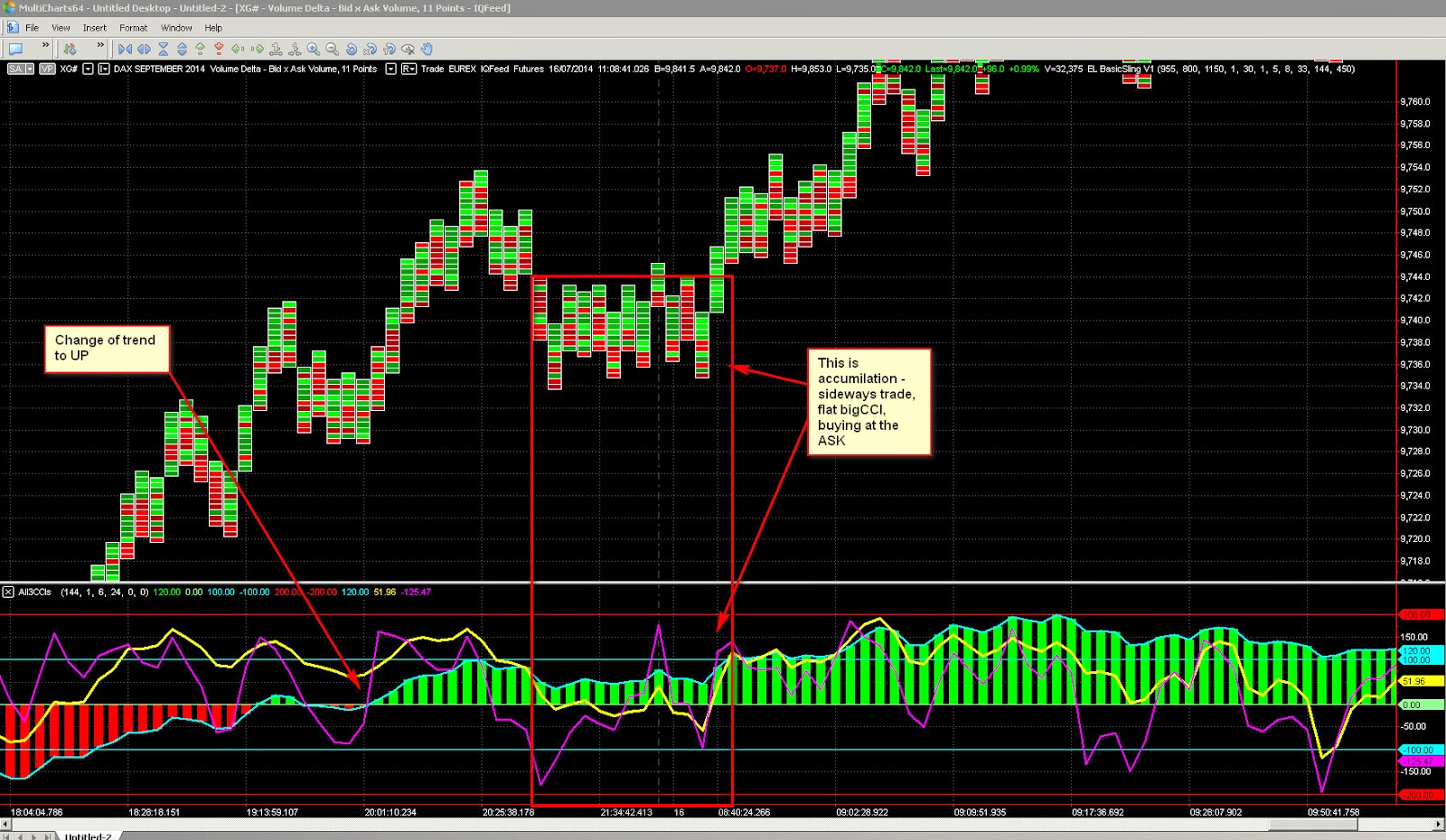
Task: Click the 18:04:04.786 time axis label
Action: [x=37, y=812]
